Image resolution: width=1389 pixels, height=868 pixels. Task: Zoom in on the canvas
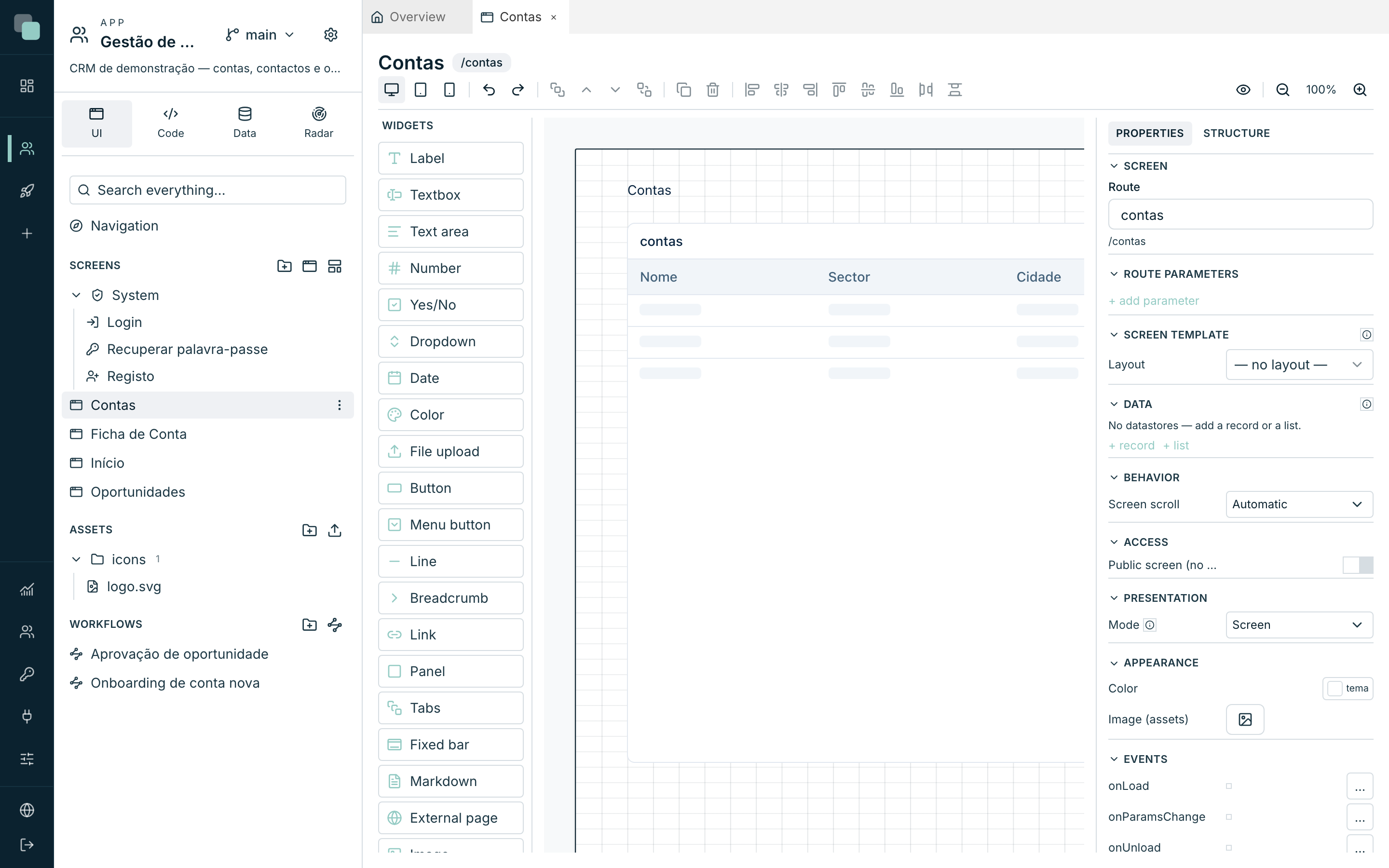click(x=1360, y=90)
